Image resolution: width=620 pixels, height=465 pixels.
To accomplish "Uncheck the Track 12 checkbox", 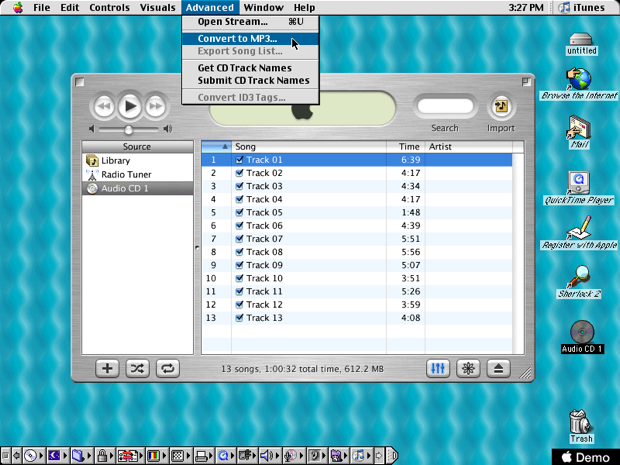I will (x=239, y=304).
